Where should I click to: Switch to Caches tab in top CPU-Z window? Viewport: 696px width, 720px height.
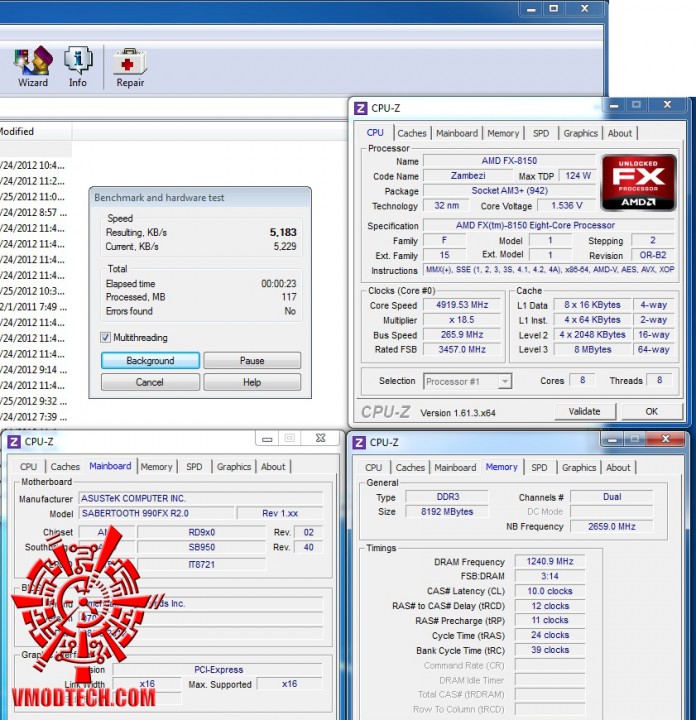click(412, 133)
